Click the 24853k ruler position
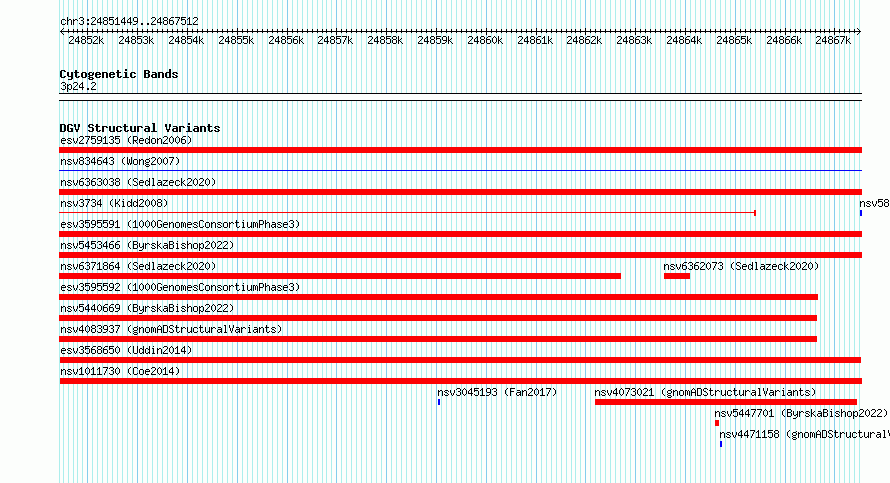 pyautogui.click(x=136, y=40)
